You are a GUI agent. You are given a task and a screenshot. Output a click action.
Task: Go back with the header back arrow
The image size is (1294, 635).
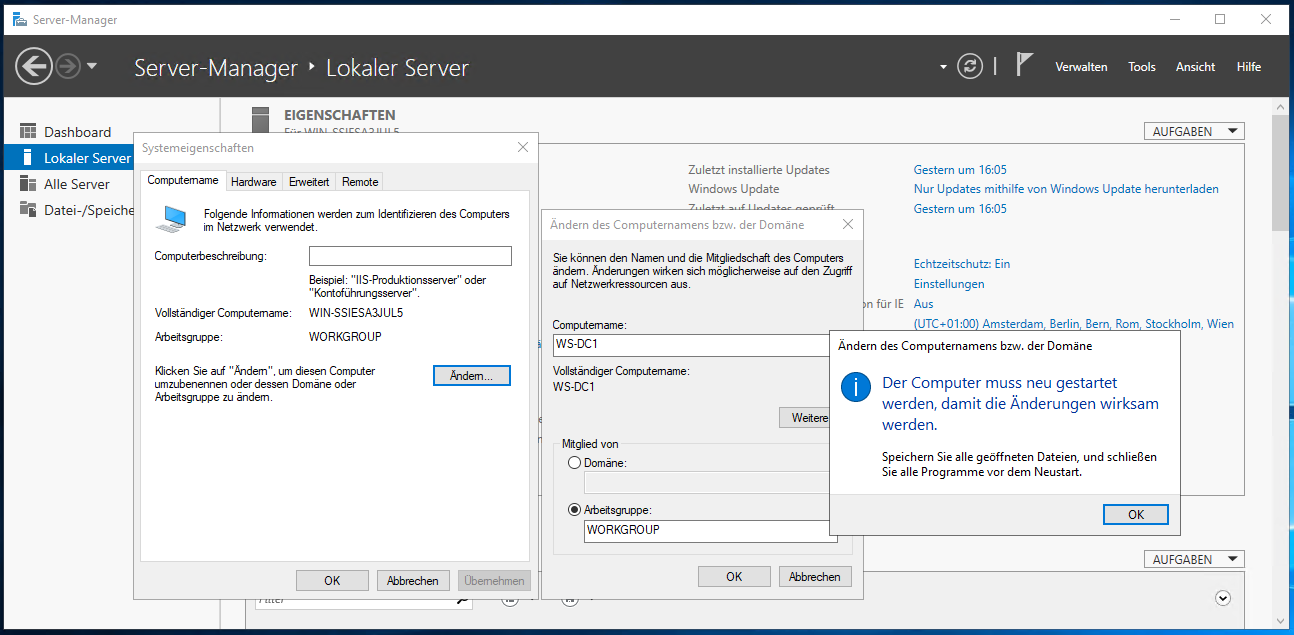click(33, 67)
